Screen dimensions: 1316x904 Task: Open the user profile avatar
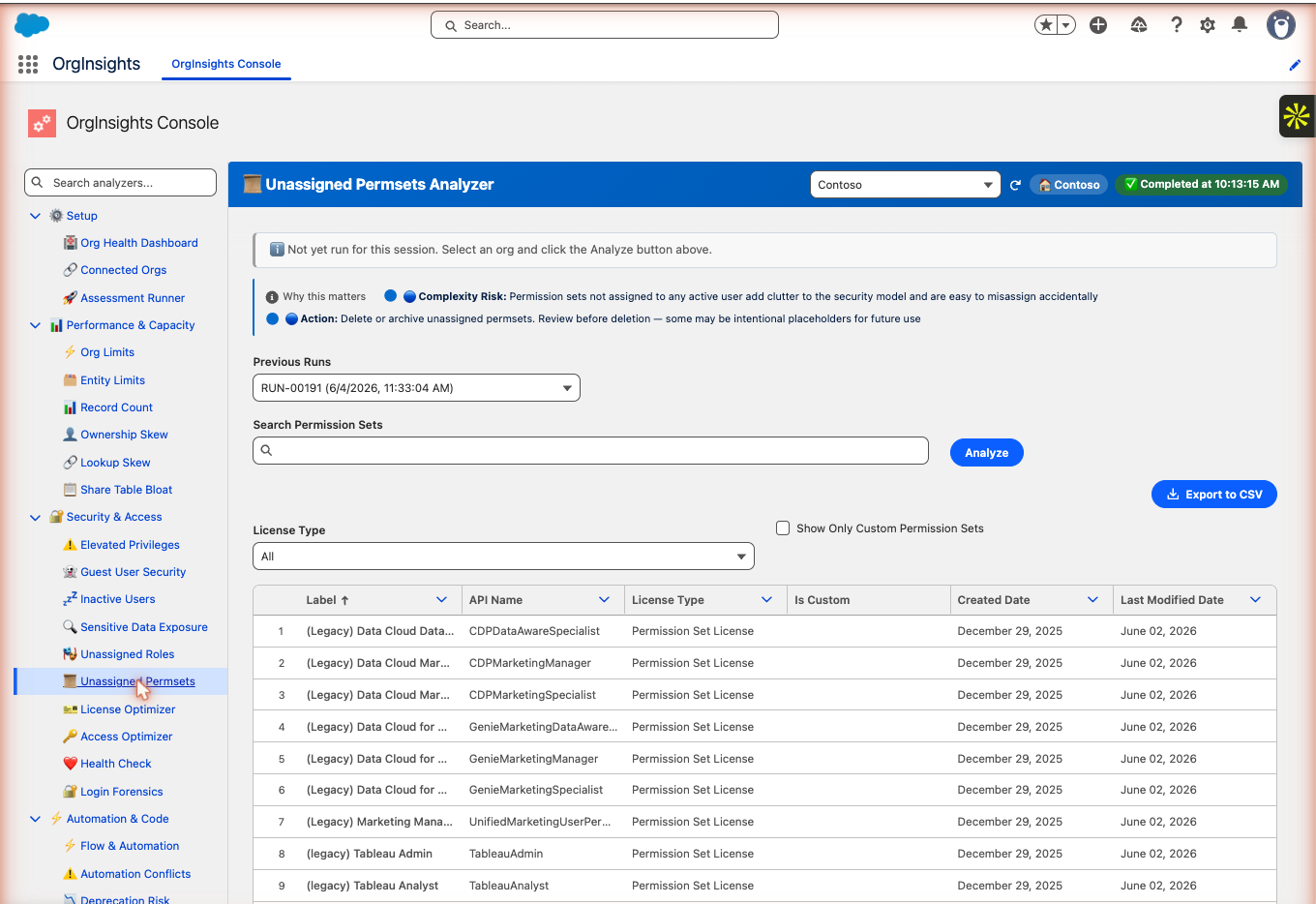pos(1281,25)
